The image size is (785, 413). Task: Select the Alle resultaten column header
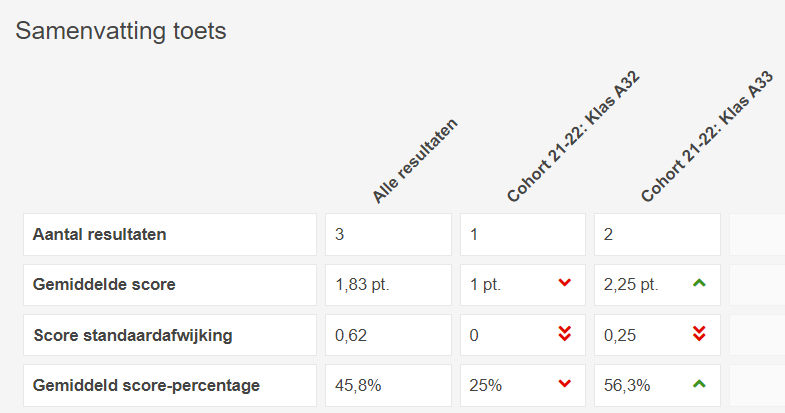click(x=415, y=161)
